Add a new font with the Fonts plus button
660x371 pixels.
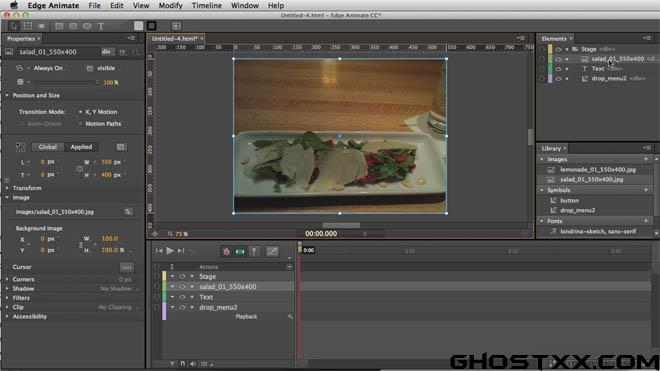pos(646,221)
